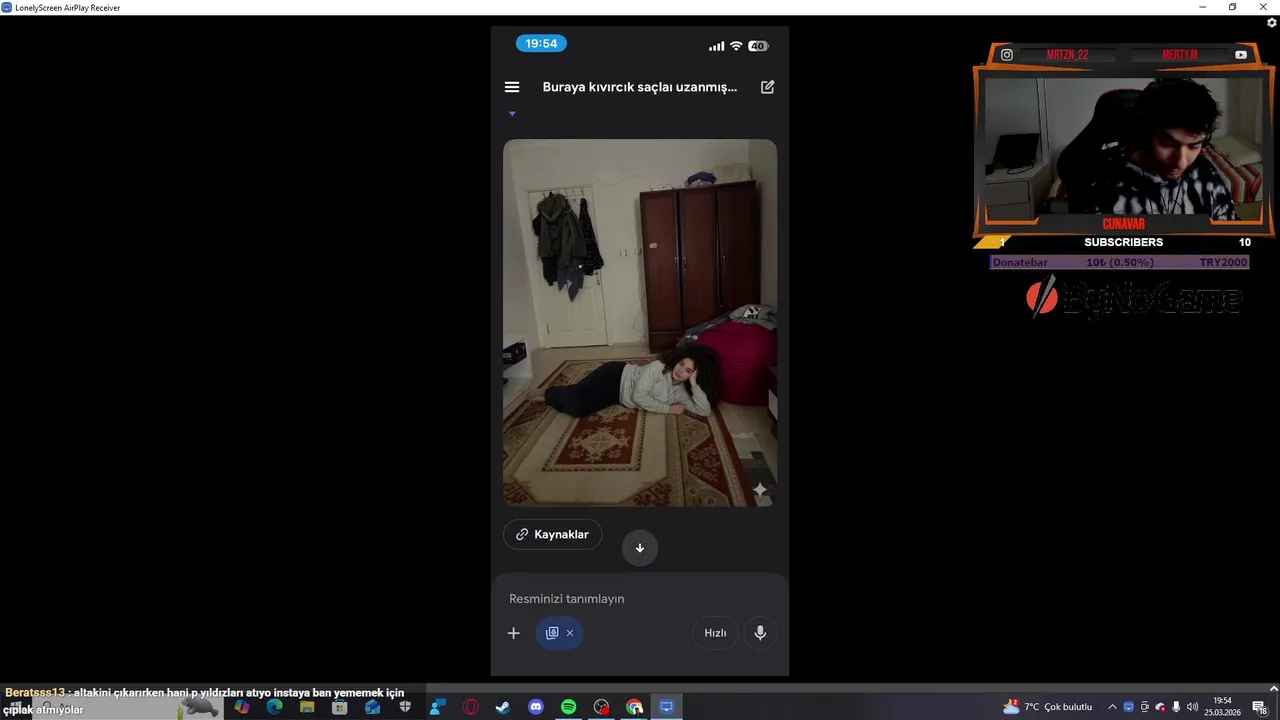
Task: Click the sparkle icon on the image
Action: click(760, 490)
